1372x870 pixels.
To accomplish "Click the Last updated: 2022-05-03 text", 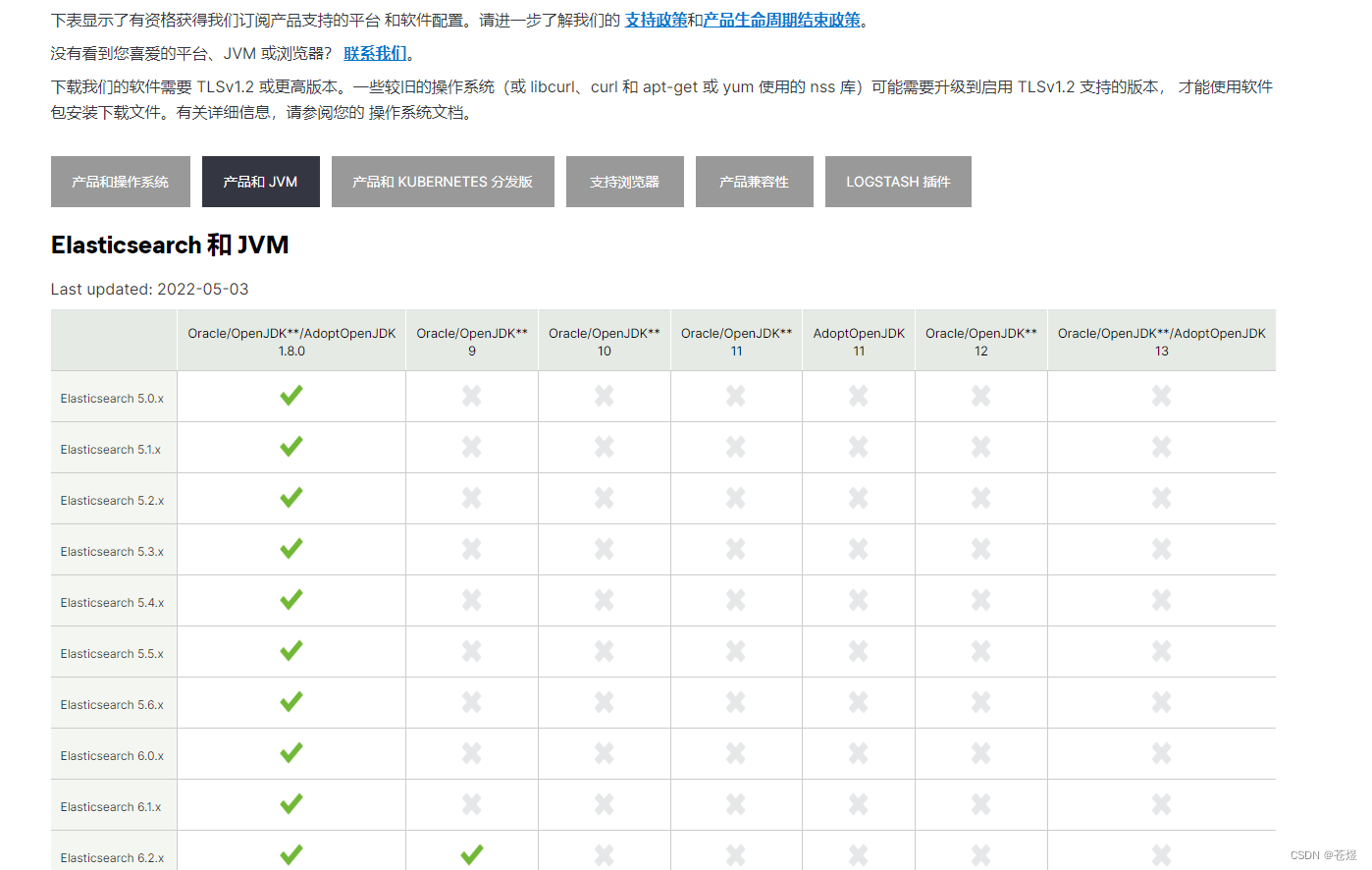I will click(149, 289).
